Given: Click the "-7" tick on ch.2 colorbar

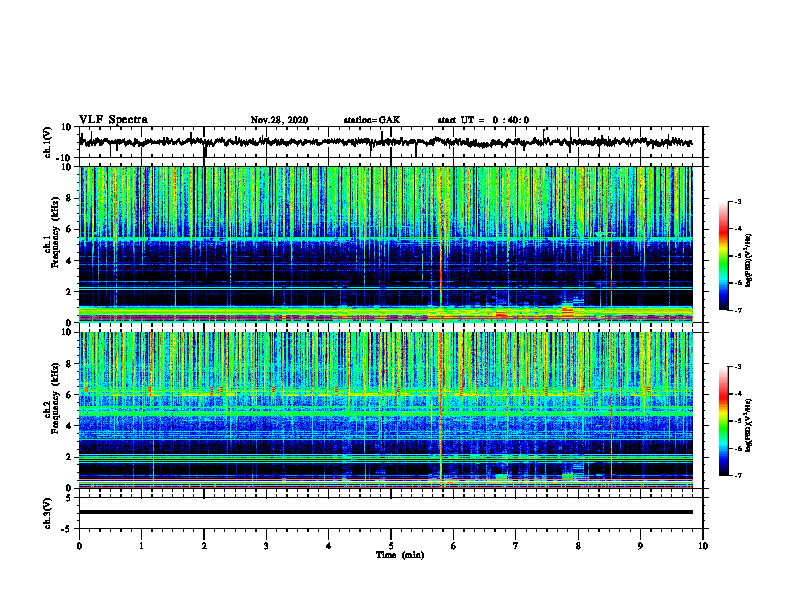Looking at the screenshot, I should 738,475.
